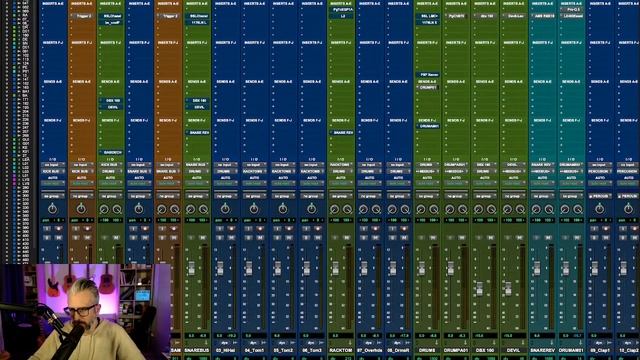This screenshot has width=640, height=360.
Task: Enable input monitoring on 07_Overhds
Action: pyautogui.click(x=363, y=229)
